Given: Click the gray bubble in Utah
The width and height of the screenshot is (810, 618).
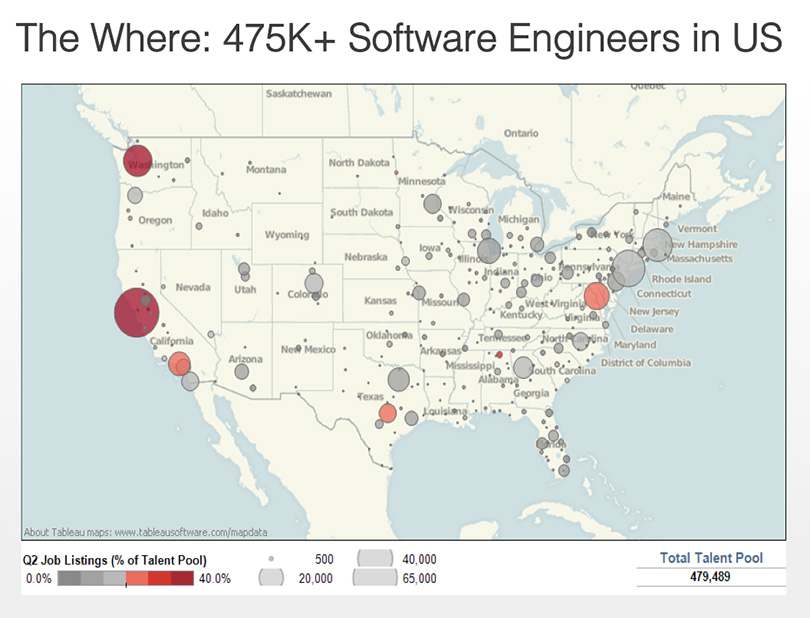Looking at the screenshot, I should coord(244,269).
